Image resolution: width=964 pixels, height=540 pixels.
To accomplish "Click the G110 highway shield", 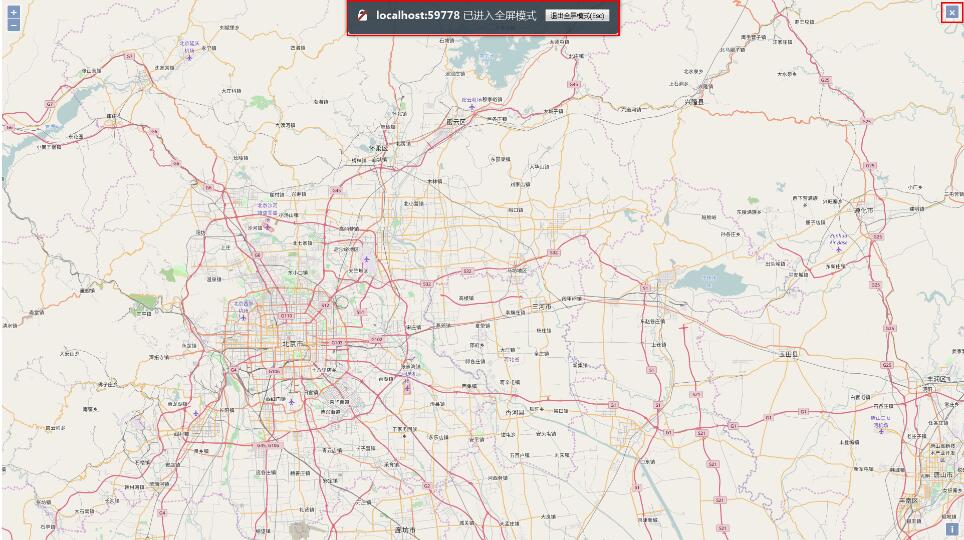I will [286, 316].
